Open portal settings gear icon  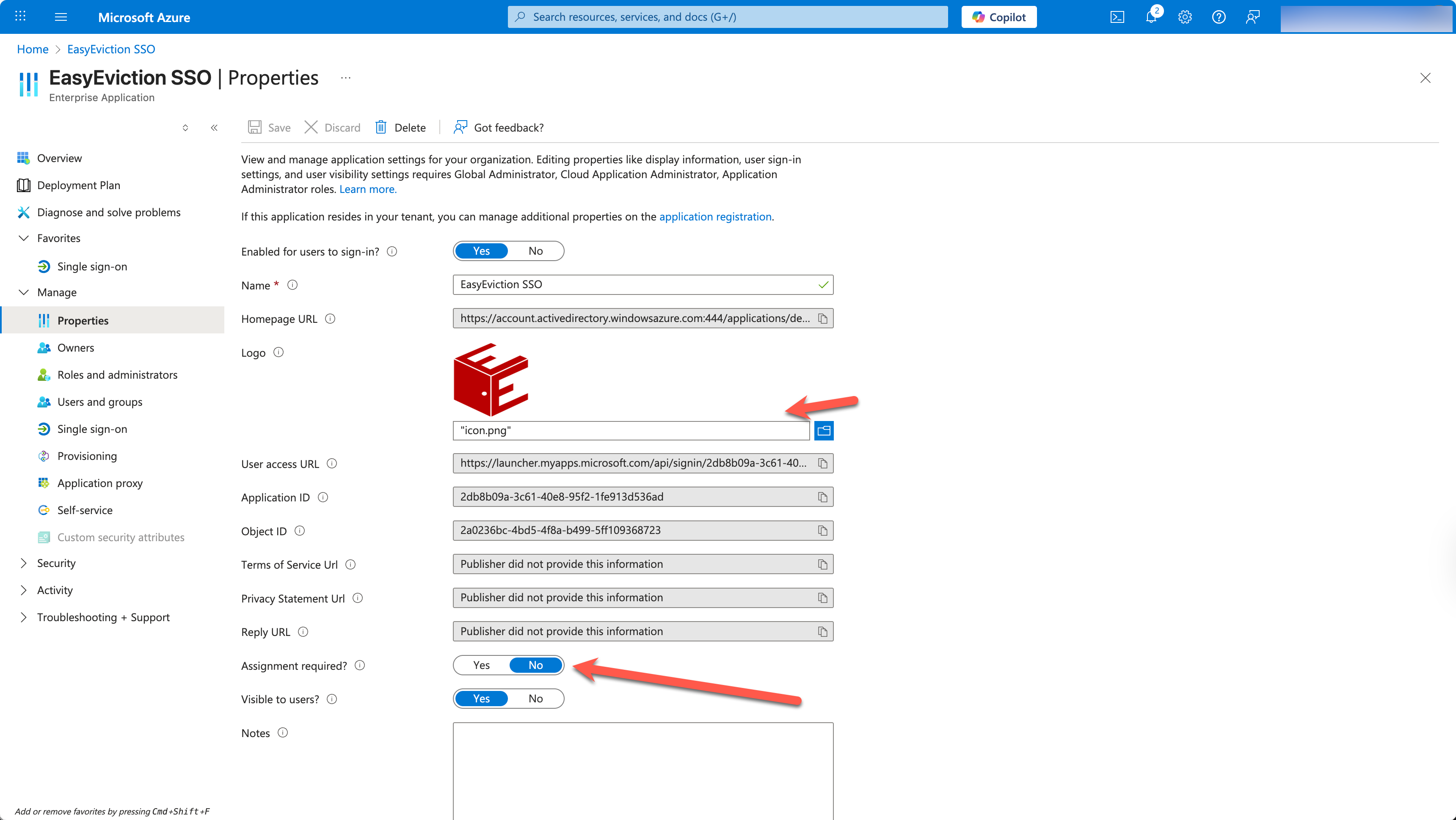tap(1185, 17)
